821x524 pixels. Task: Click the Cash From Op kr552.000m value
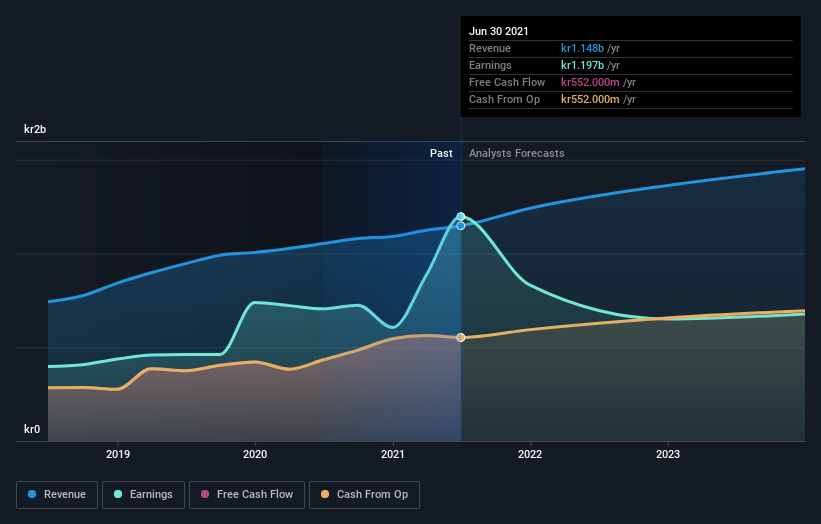[590, 99]
